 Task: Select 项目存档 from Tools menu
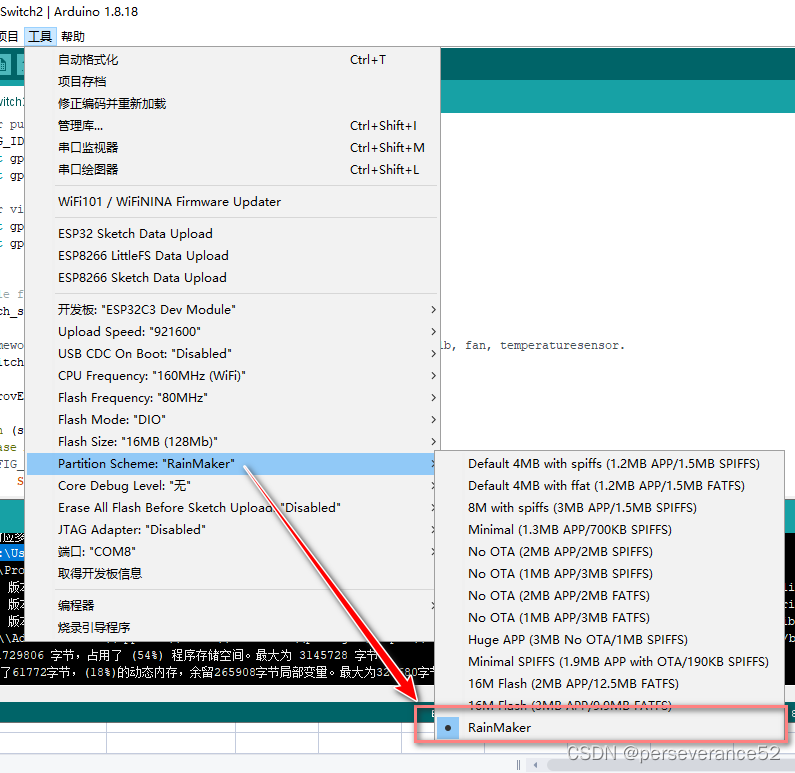(232, 82)
